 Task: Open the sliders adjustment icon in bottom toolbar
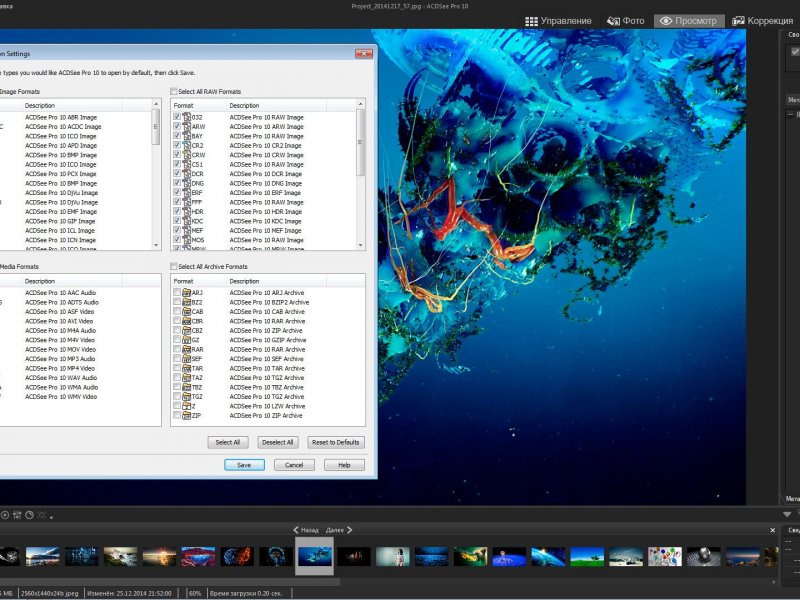pyautogui.click(x=17, y=515)
